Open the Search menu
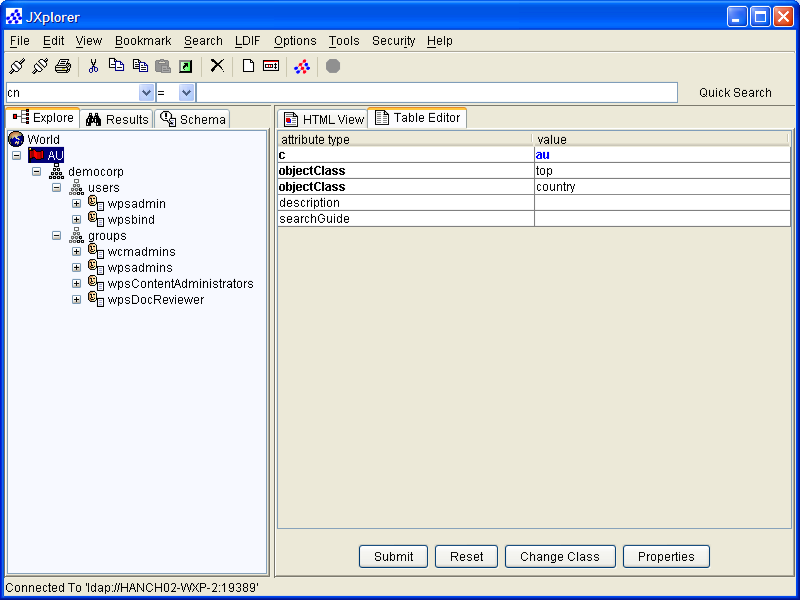 [203, 41]
